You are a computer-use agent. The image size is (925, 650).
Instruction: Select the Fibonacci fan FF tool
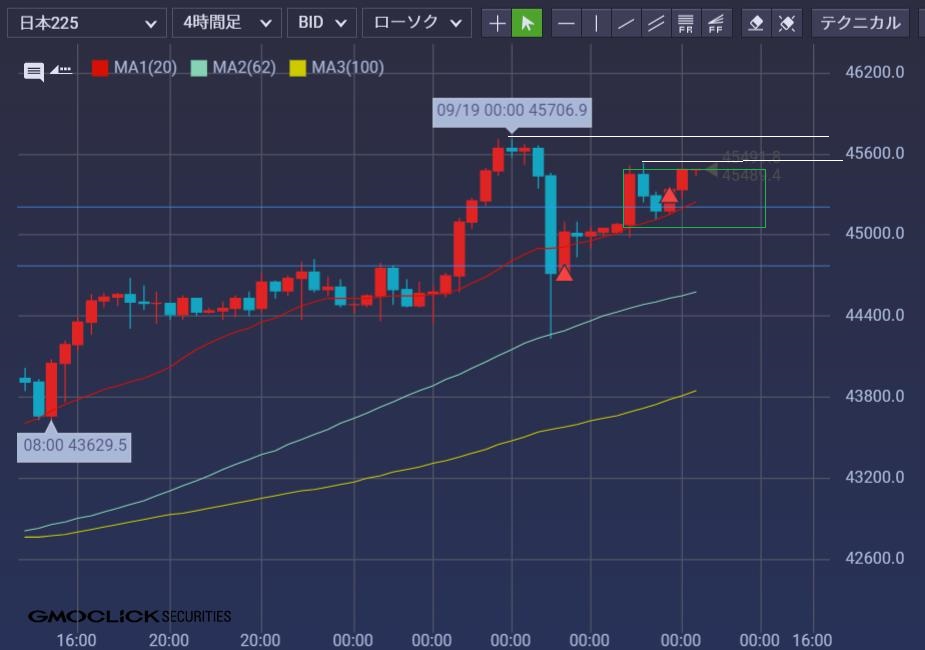point(716,22)
